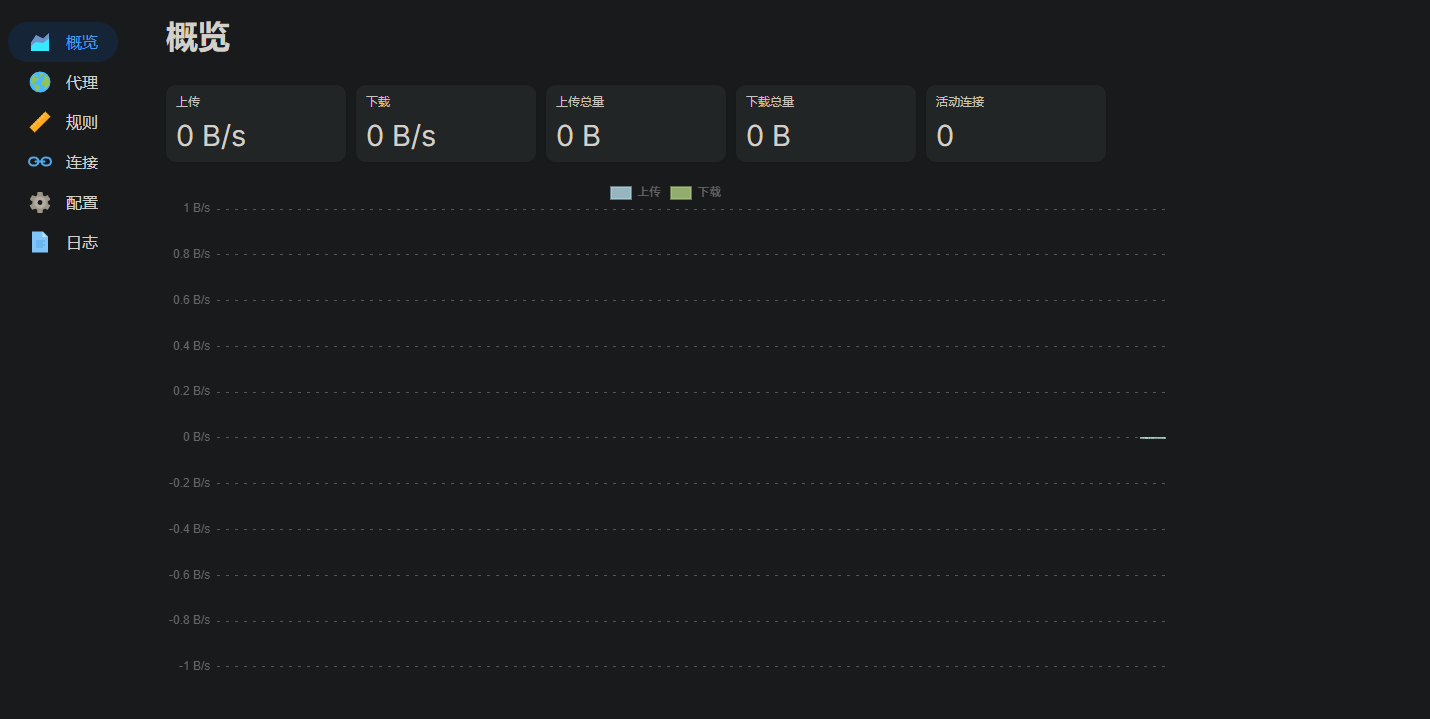
Task: Click the 上传总量 total card
Action: [636, 123]
